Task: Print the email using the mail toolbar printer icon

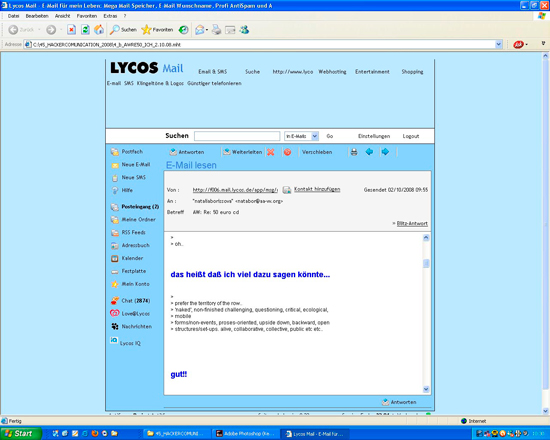Action: tap(354, 152)
